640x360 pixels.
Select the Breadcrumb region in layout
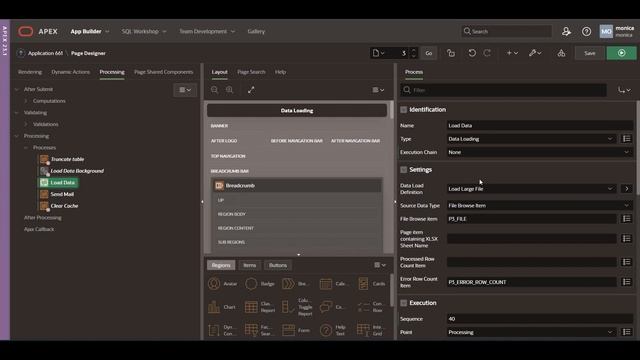click(297, 186)
